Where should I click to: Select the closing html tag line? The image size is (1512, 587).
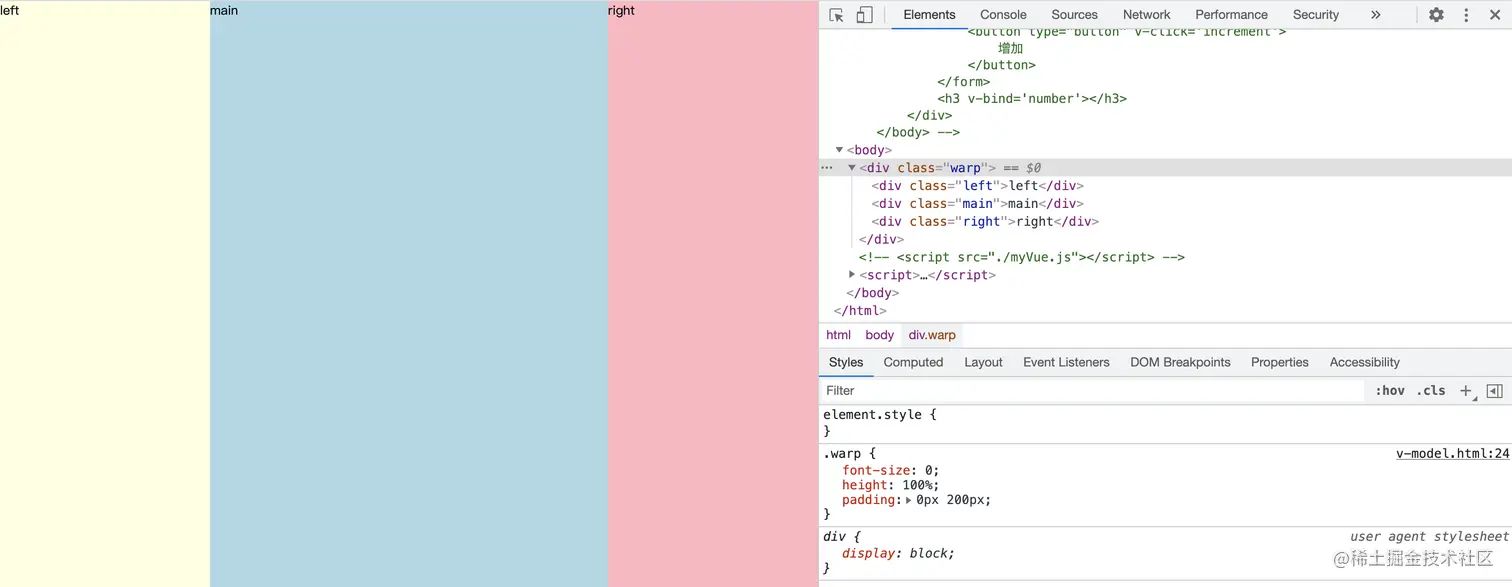tap(860, 311)
